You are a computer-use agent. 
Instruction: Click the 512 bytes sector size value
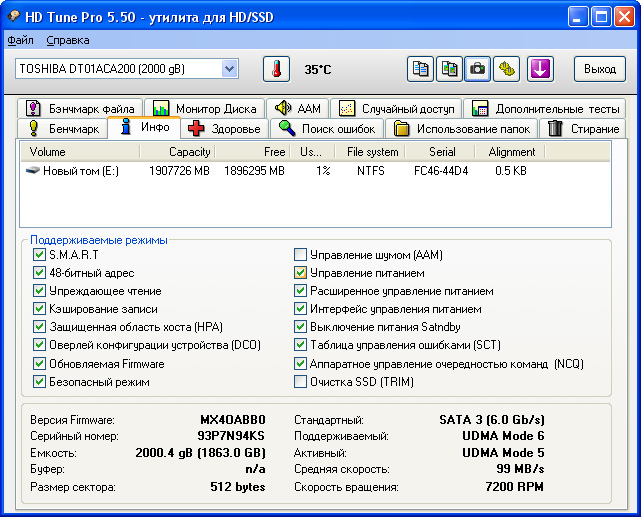pyautogui.click(x=238, y=487)
